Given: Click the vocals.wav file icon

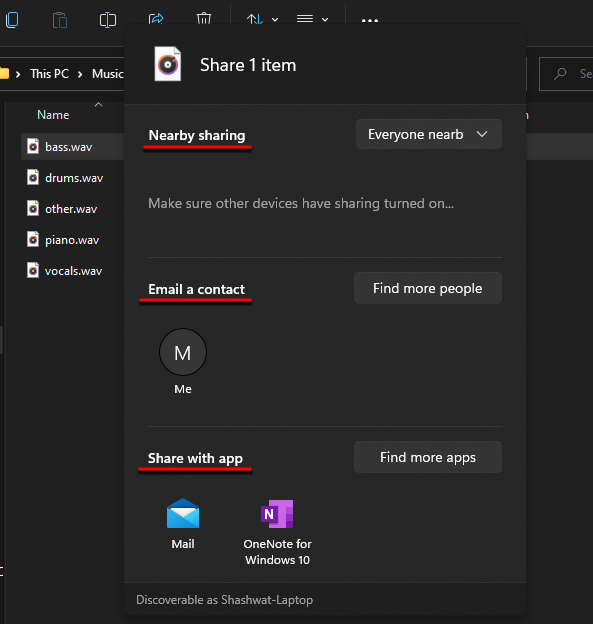Looking at the screenshot, I should pos(33,271).
